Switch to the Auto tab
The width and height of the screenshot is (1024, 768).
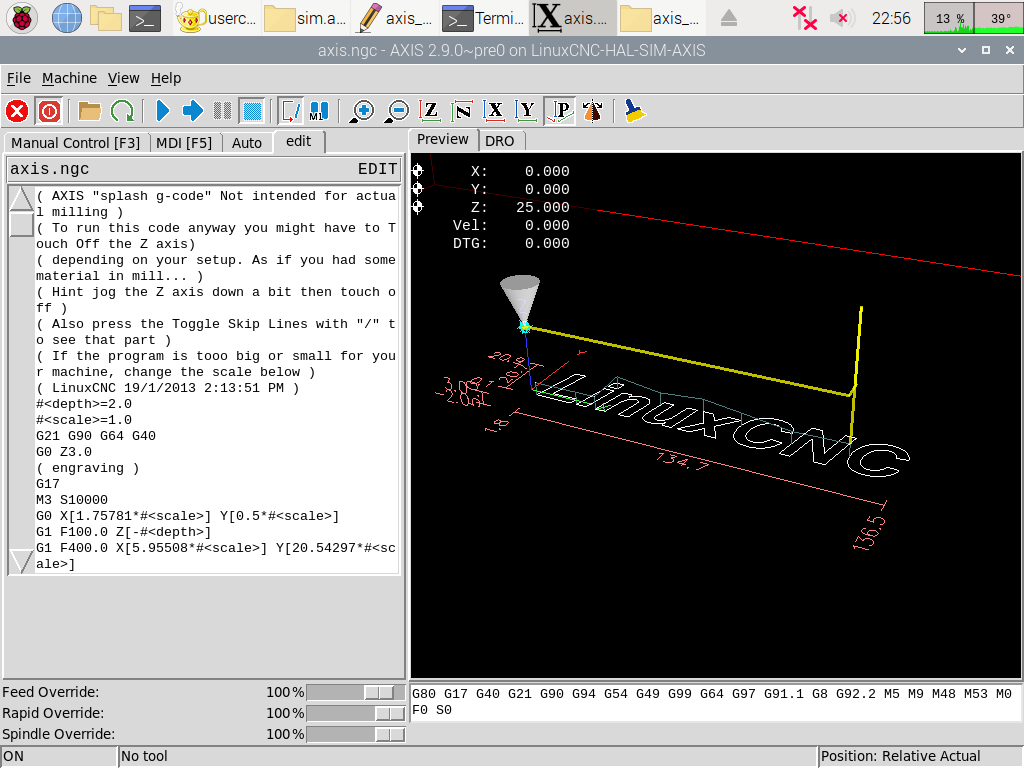(247, 143)
